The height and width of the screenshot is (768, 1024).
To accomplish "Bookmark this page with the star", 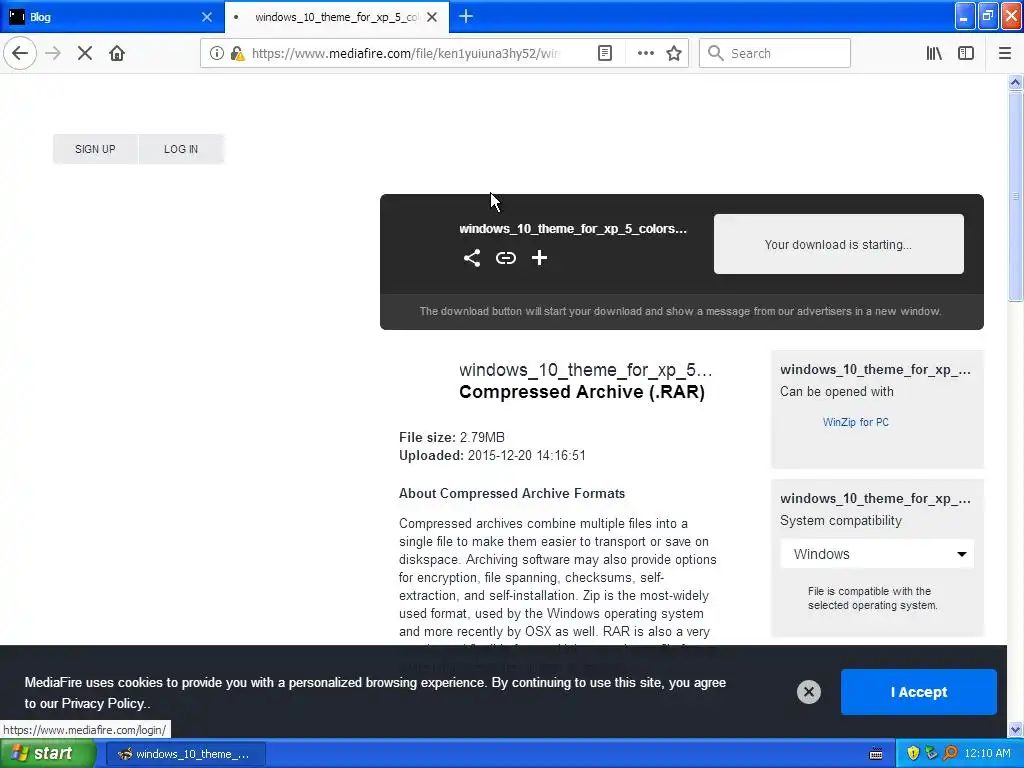I will (x=674, y=54).
